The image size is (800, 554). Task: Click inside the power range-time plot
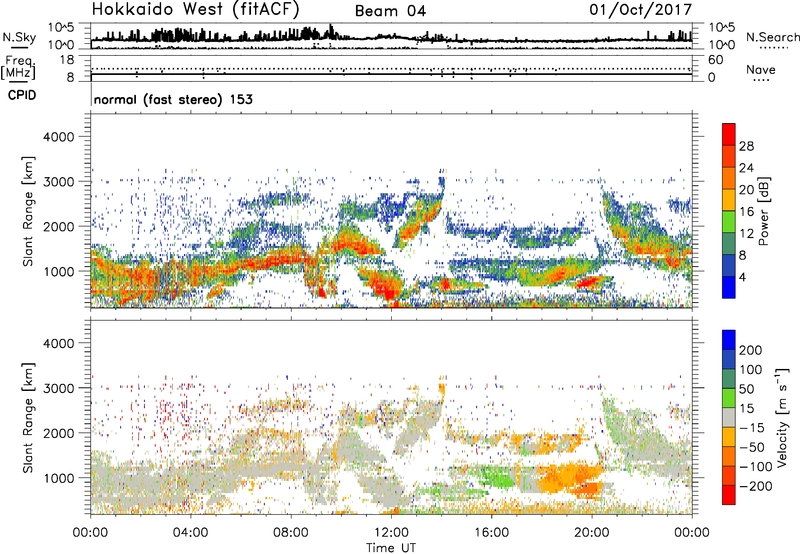[391, 211]
